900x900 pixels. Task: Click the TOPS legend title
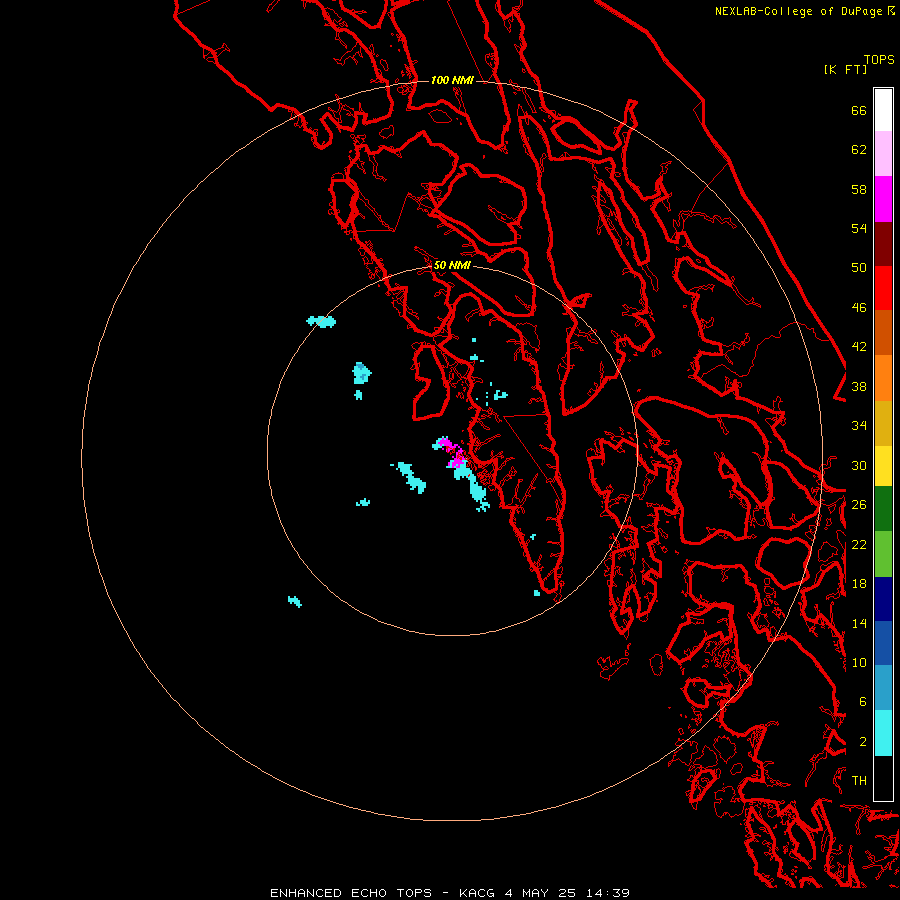[x=879, y=60]
